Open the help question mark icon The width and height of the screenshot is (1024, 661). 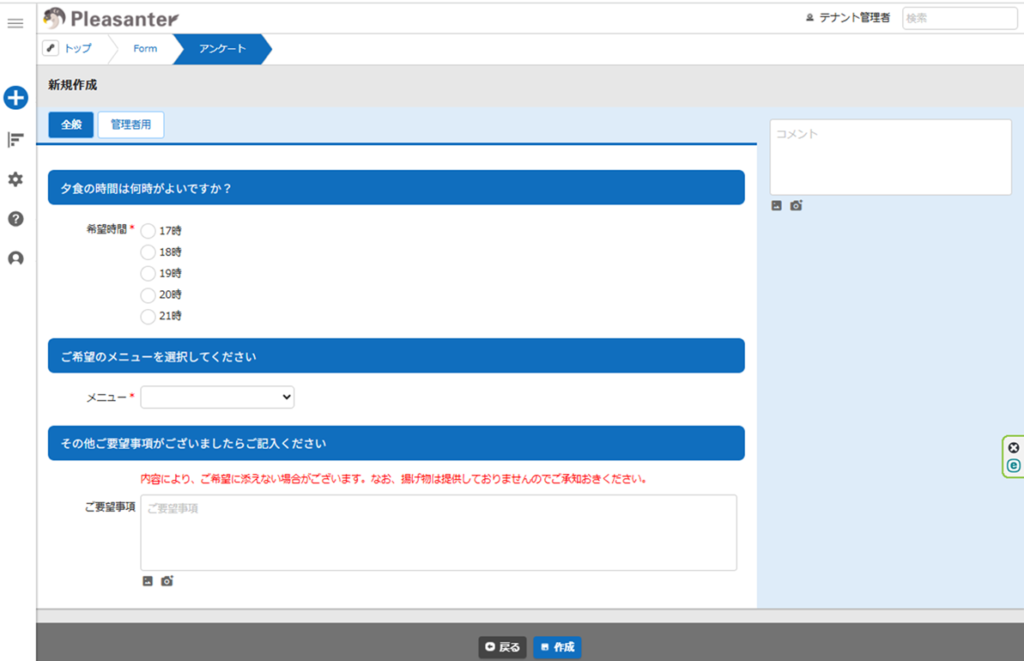pyautogui.click(x=15, y=219)
